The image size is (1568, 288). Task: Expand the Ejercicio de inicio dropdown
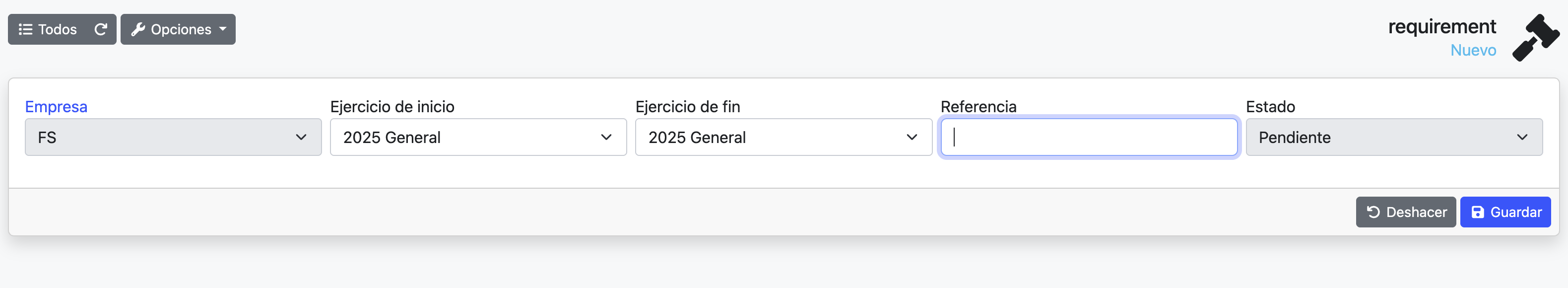(x=478, y=137)
